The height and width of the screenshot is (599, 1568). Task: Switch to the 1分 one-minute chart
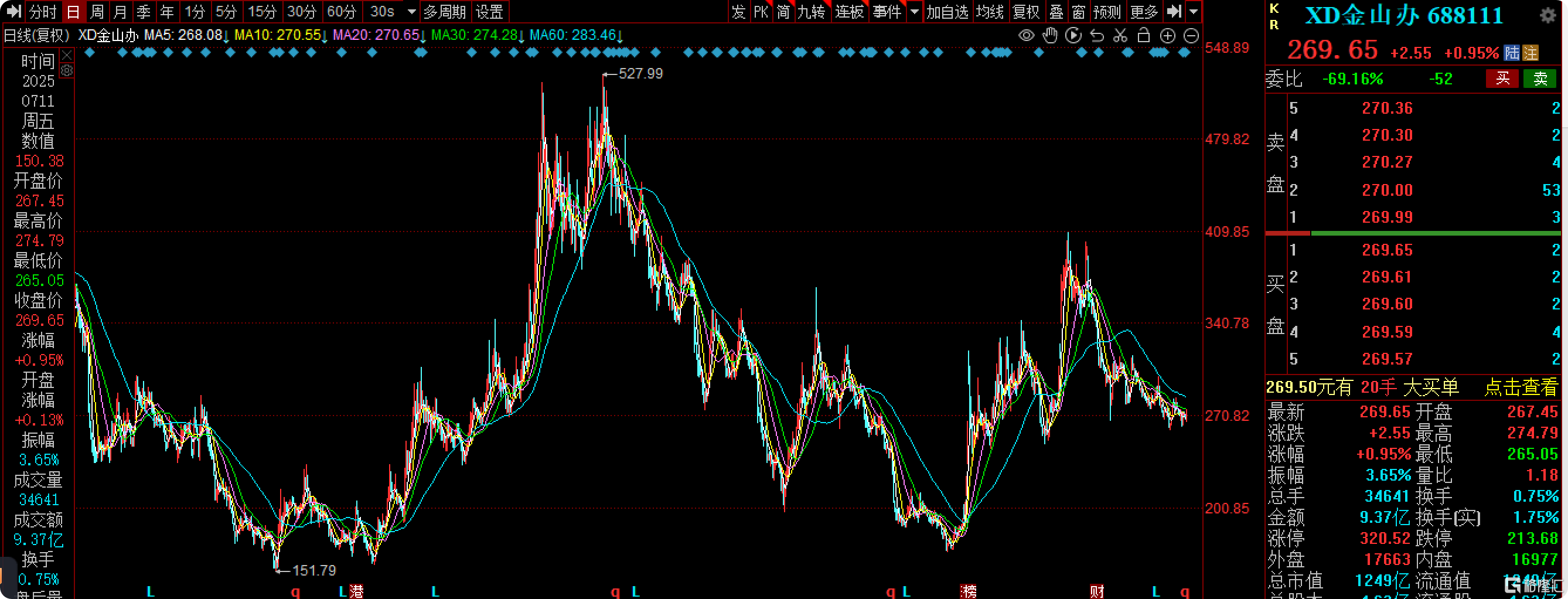tap(195, 11)
